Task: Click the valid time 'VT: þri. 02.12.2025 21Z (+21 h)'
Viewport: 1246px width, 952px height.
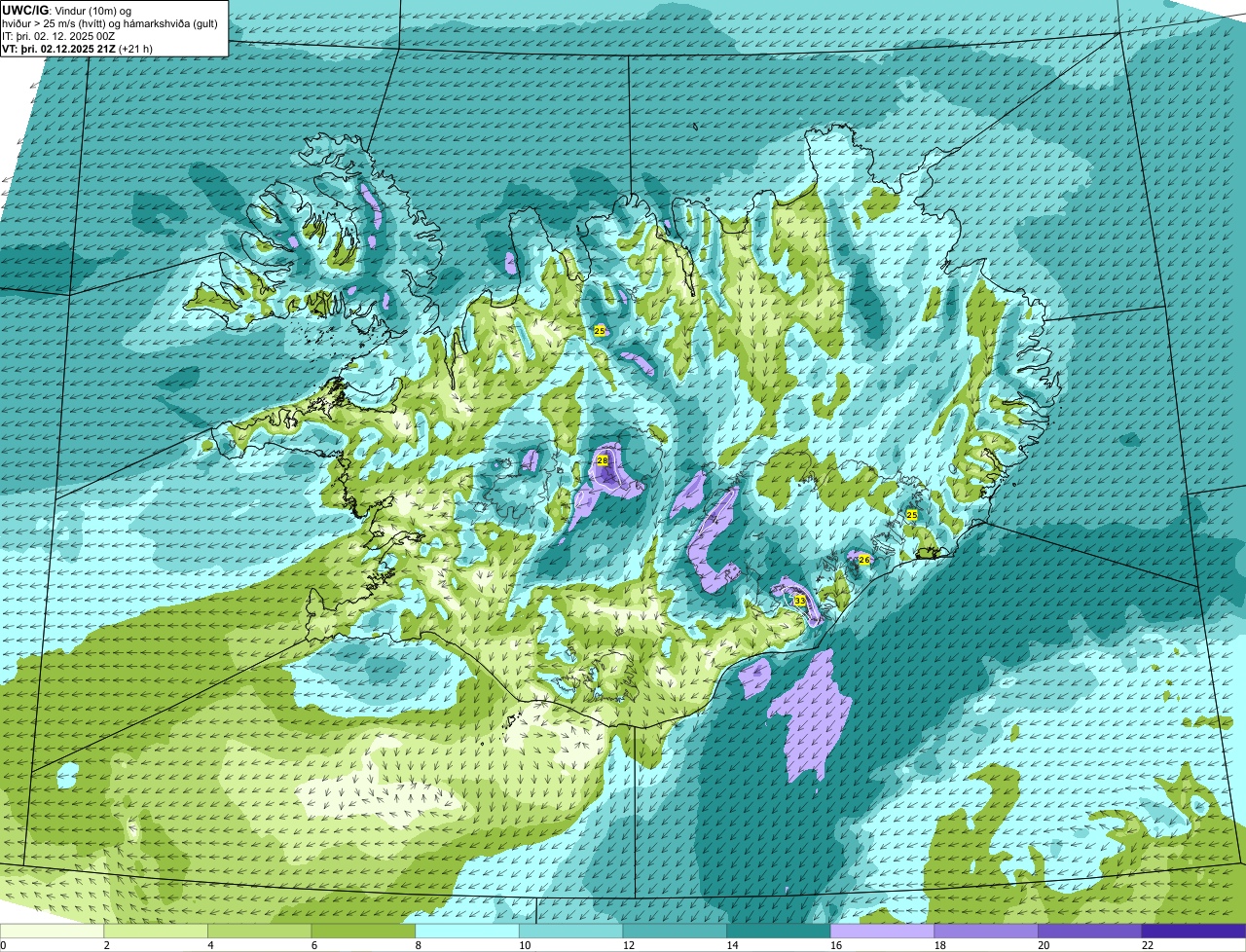Action: pyautogui.click(x=77, y=49)
